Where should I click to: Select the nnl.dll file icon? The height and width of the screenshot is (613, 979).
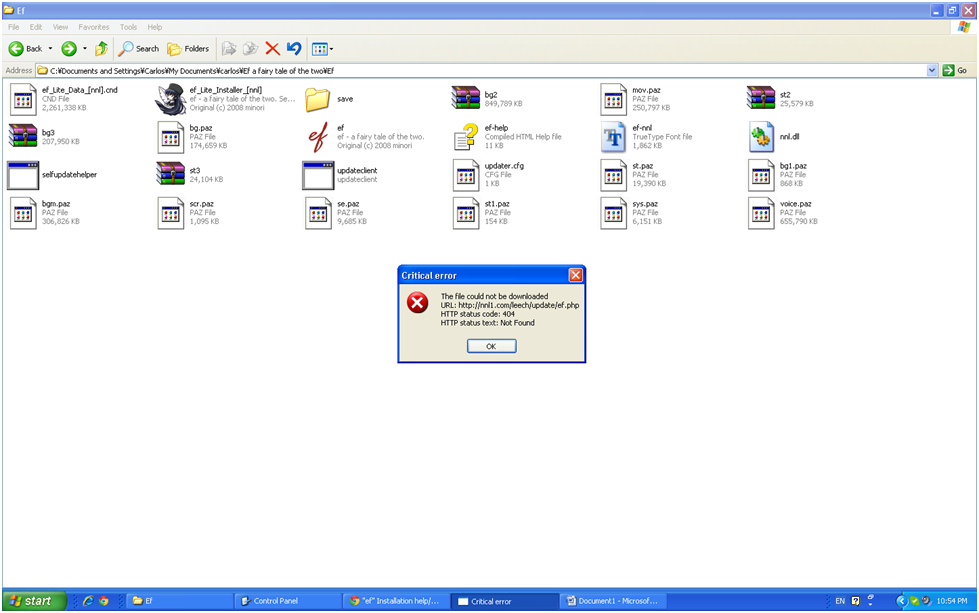761,136
